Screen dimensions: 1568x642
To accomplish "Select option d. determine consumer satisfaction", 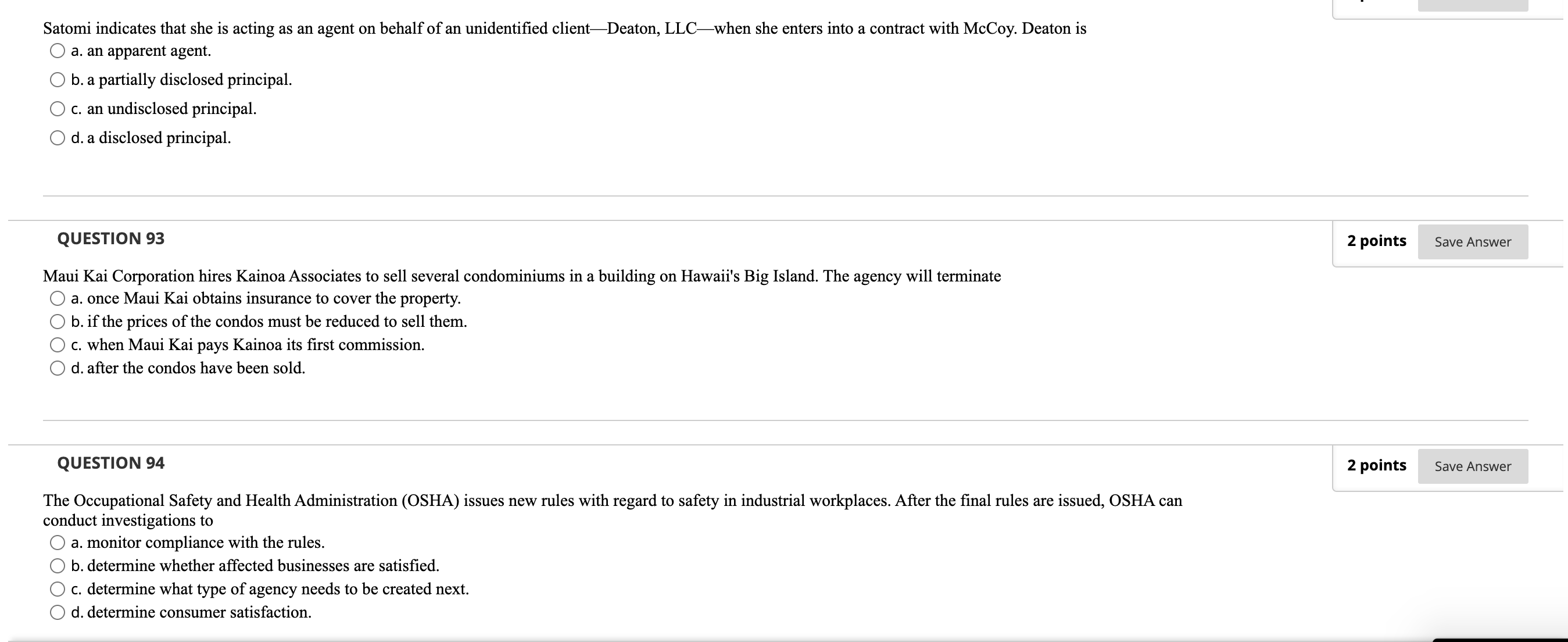I will tap(56, 612).
